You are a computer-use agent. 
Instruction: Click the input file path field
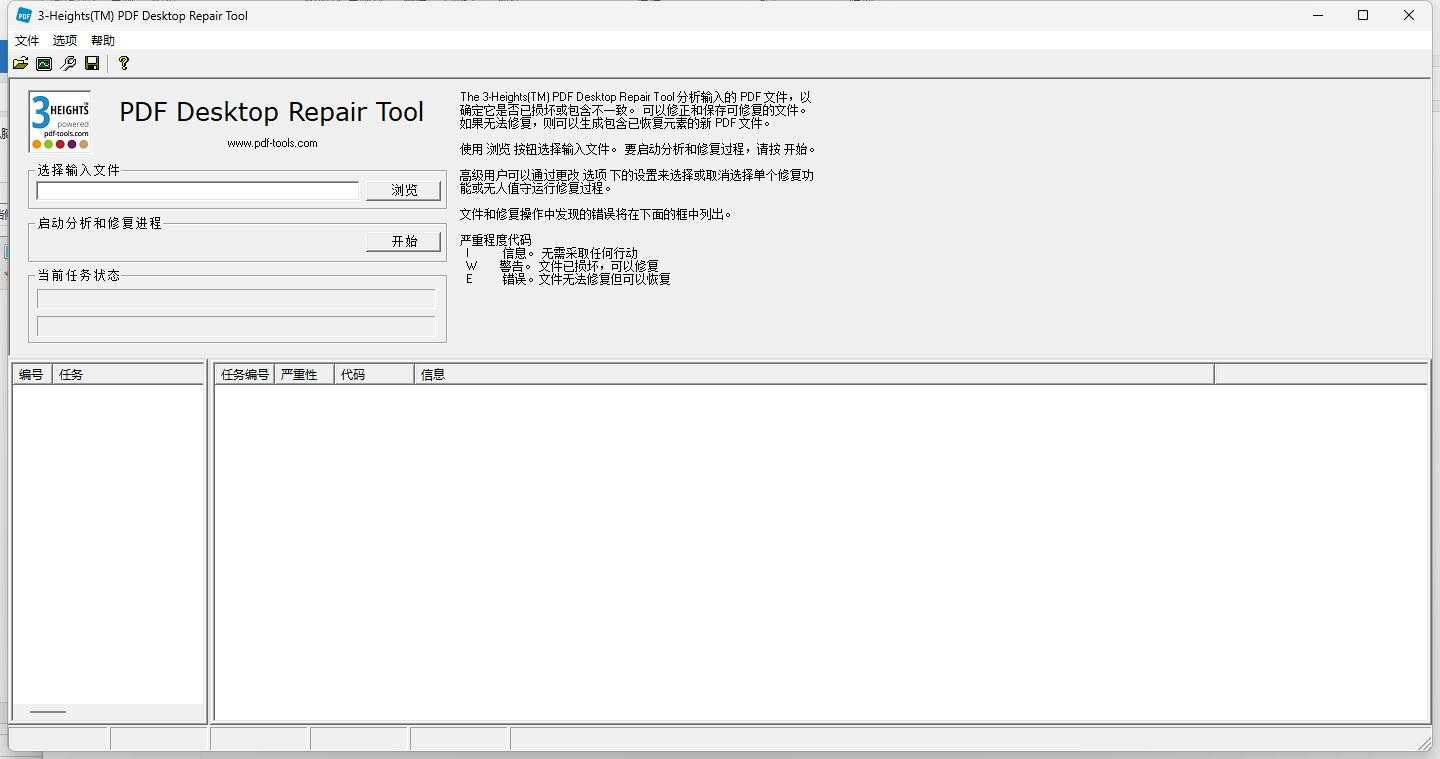[x=198, y=190]
